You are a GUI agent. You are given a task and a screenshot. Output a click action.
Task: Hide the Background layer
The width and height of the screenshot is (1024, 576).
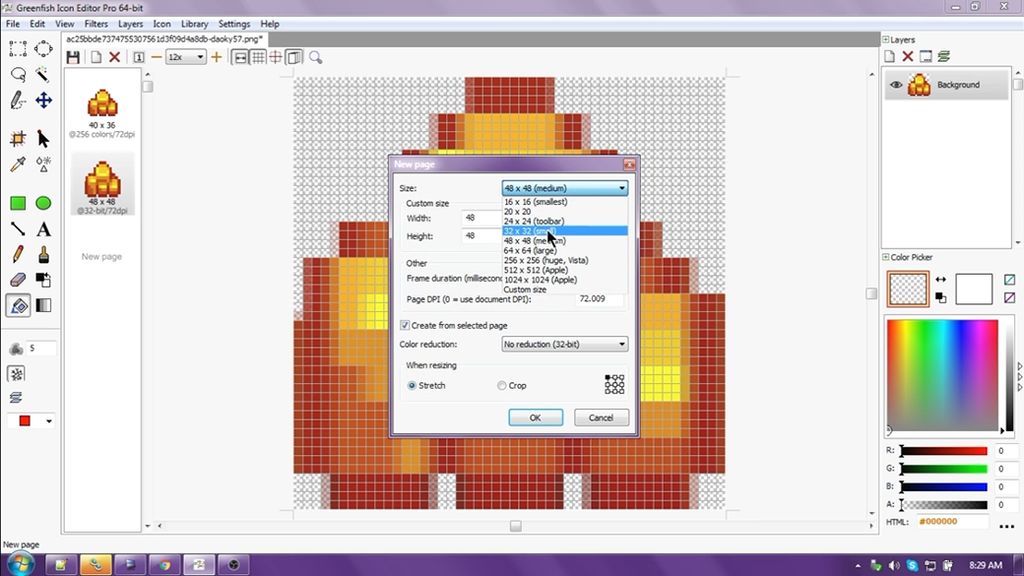pyautogui.click(x=895, y=84)
